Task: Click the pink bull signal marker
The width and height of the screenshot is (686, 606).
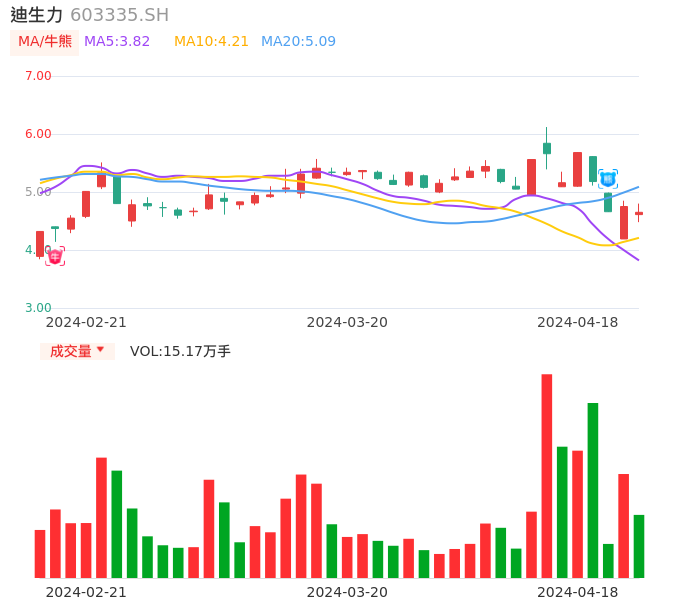Action: click(x=55, y=256)
